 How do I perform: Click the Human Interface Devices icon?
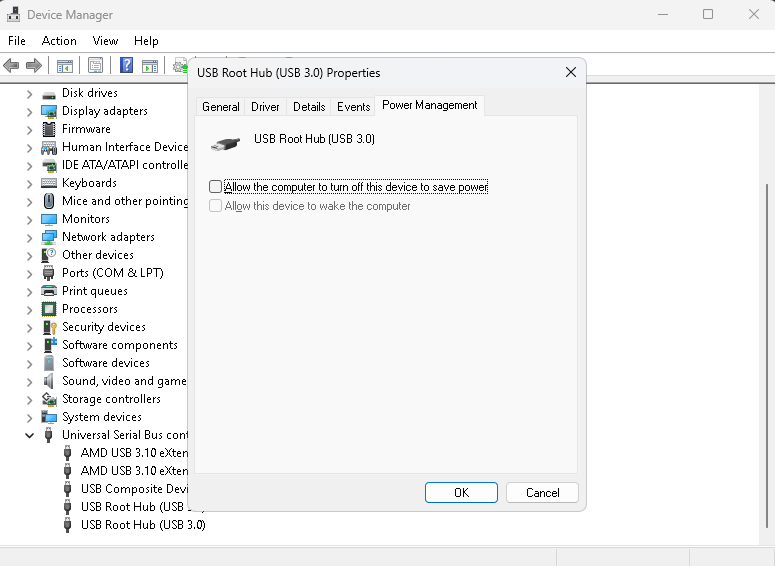(x=48, y=147)
